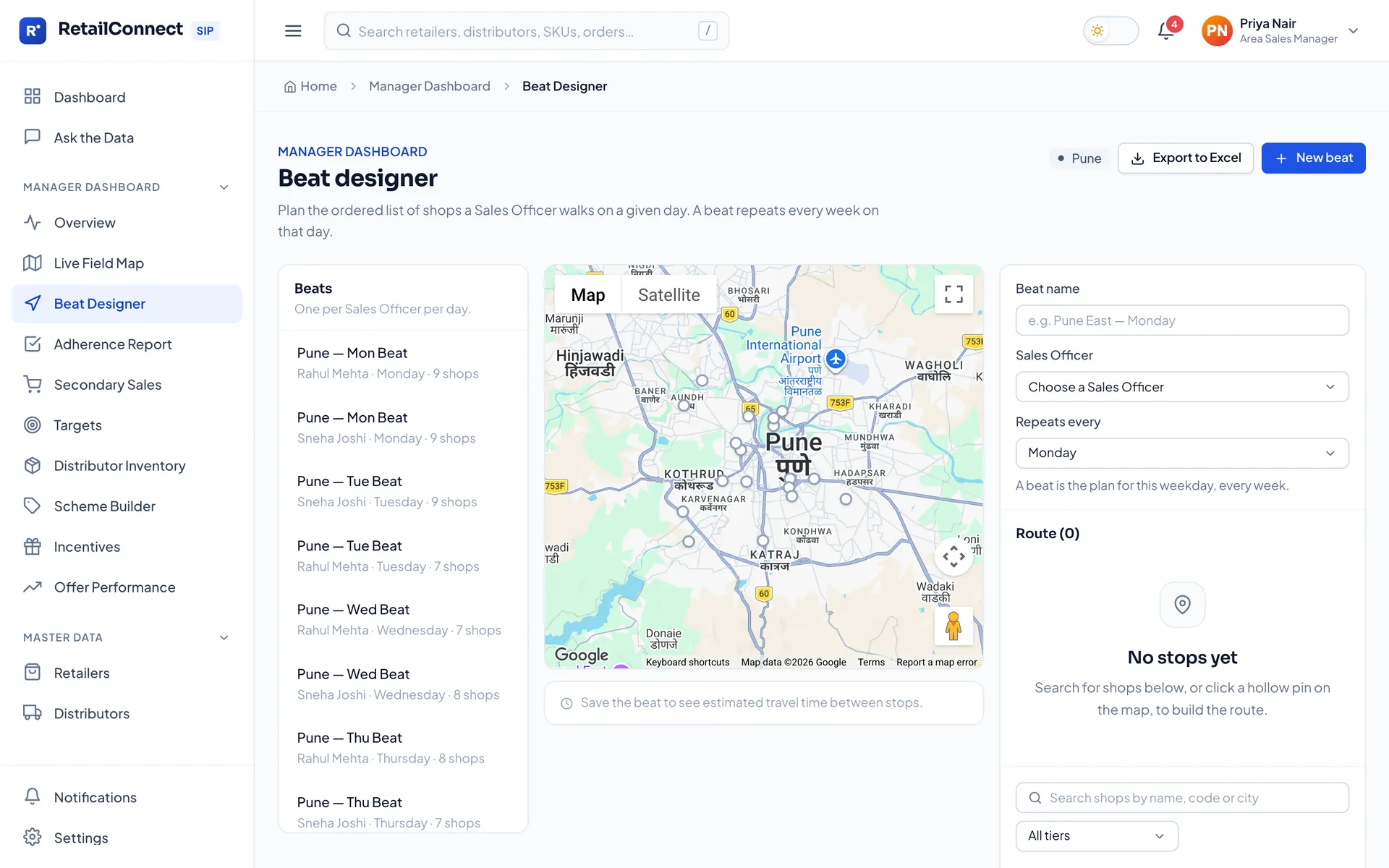
Task: Open the Priya Nair user menu chevron
Action: (x=1354, y=31)
